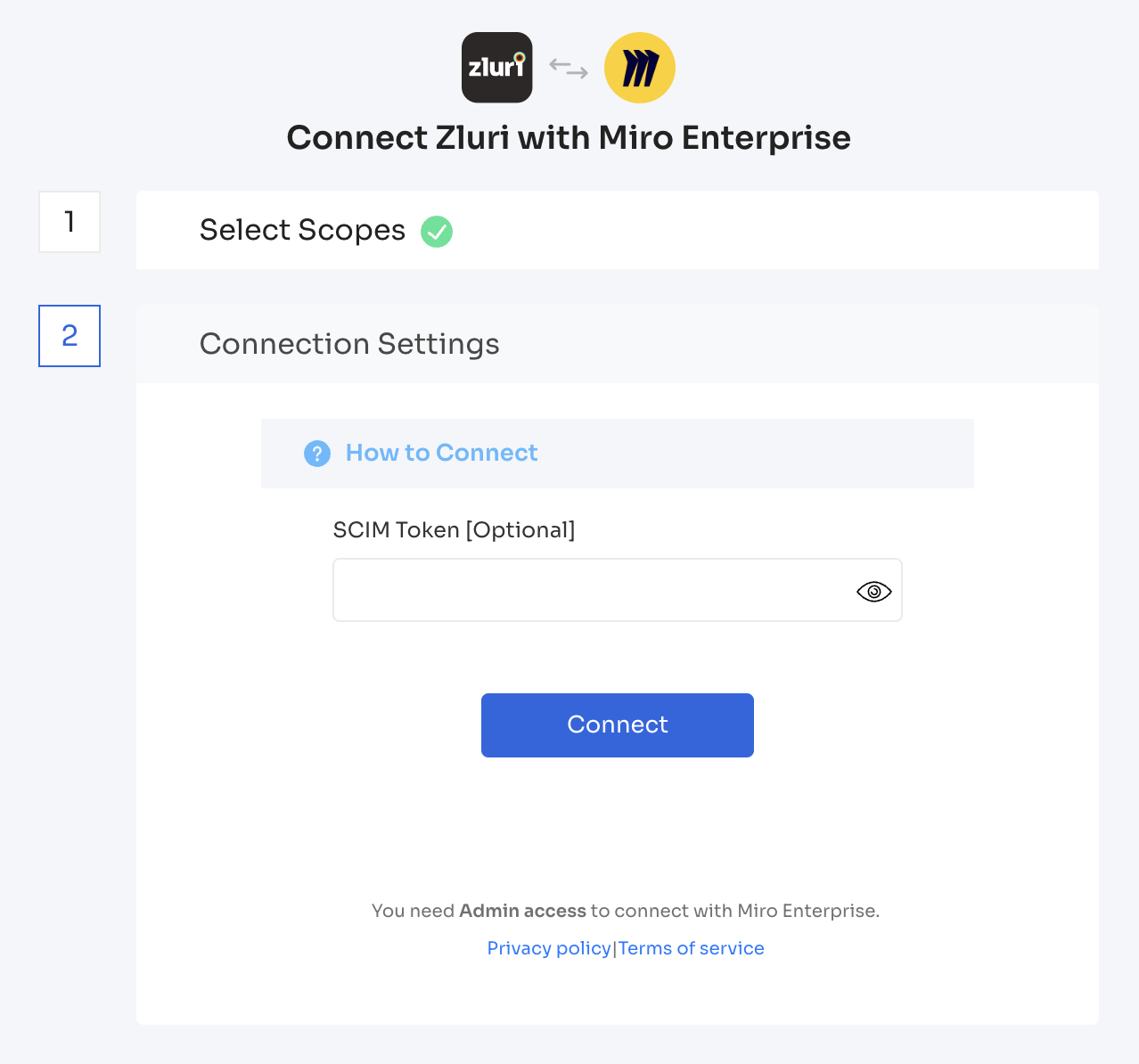The image size is (1139, 1064).
Task: Click the blue Connect button
Action: [618, 725]
